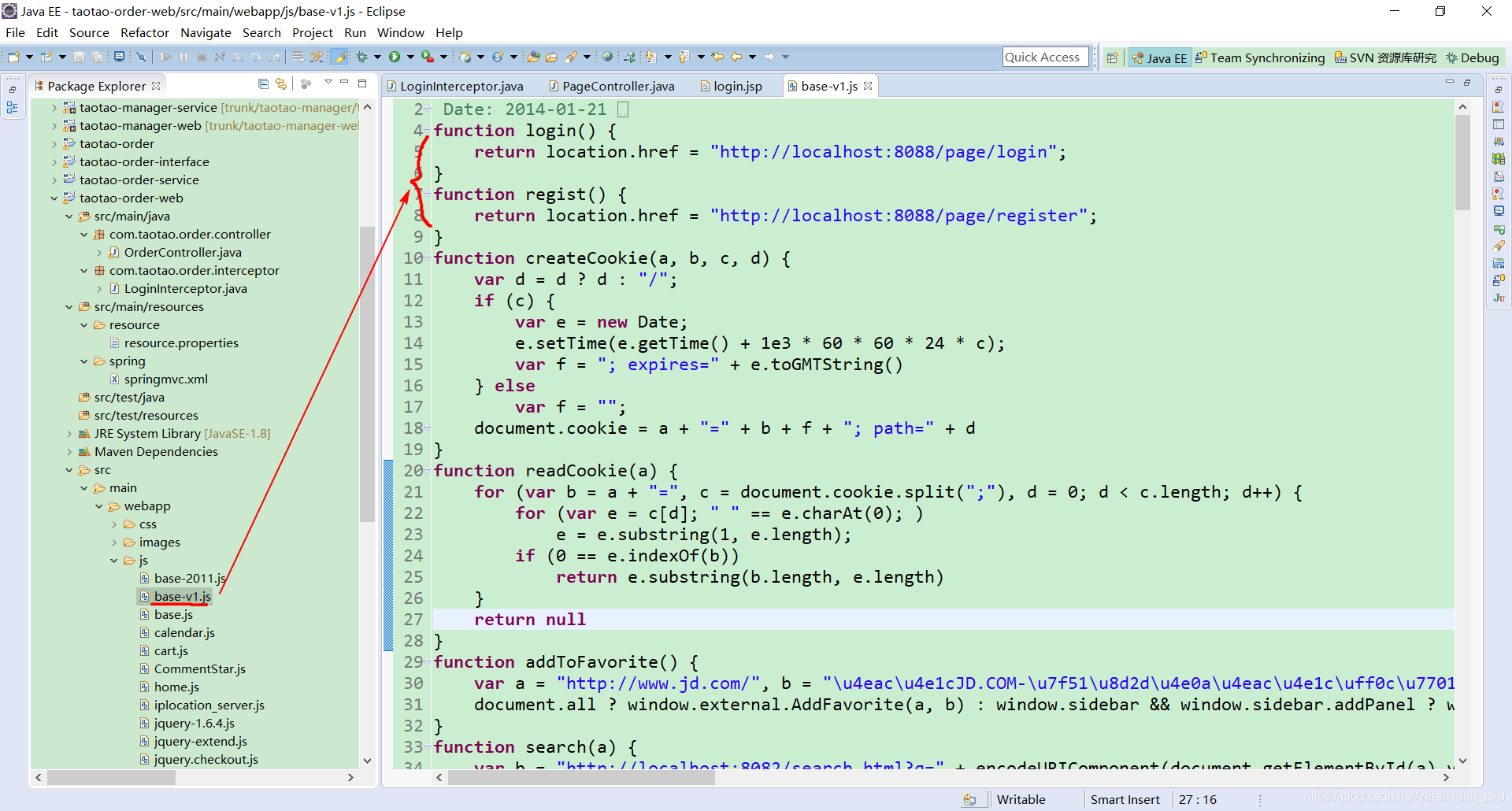The height and width of the screenshot is (811, 1512).
Task: Click the Next Annotation arrow icon
Action: tap(650, 57)
